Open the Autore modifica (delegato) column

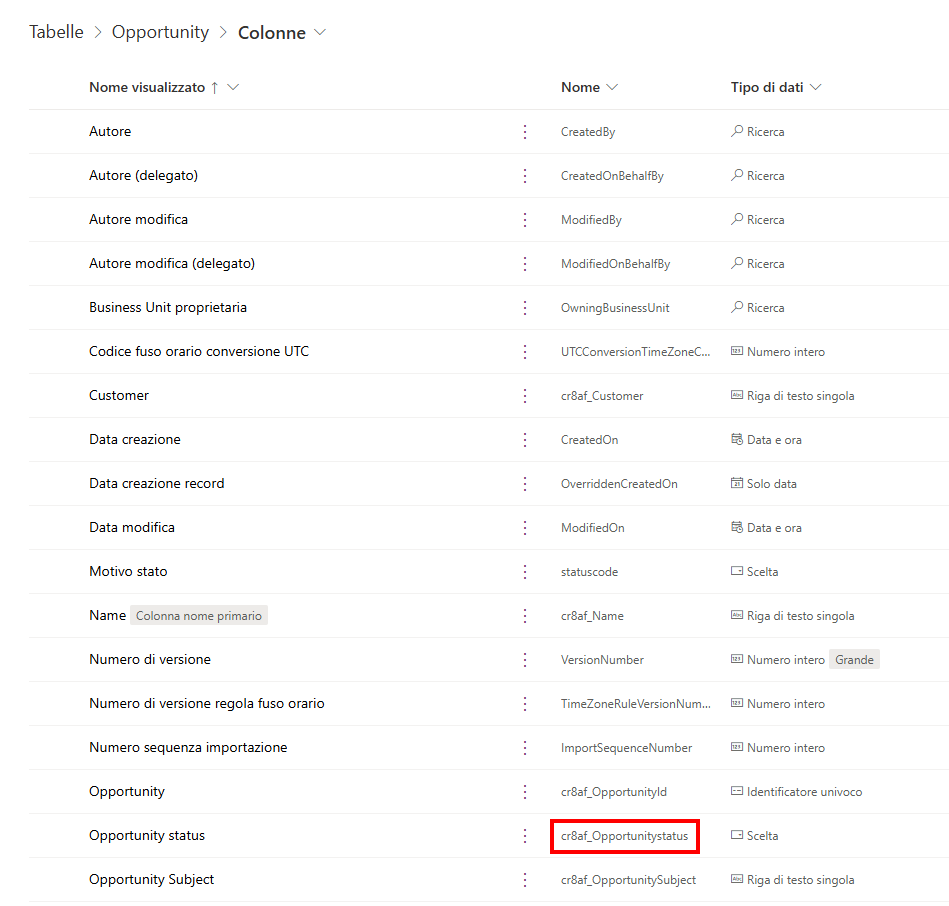(172, 264)
